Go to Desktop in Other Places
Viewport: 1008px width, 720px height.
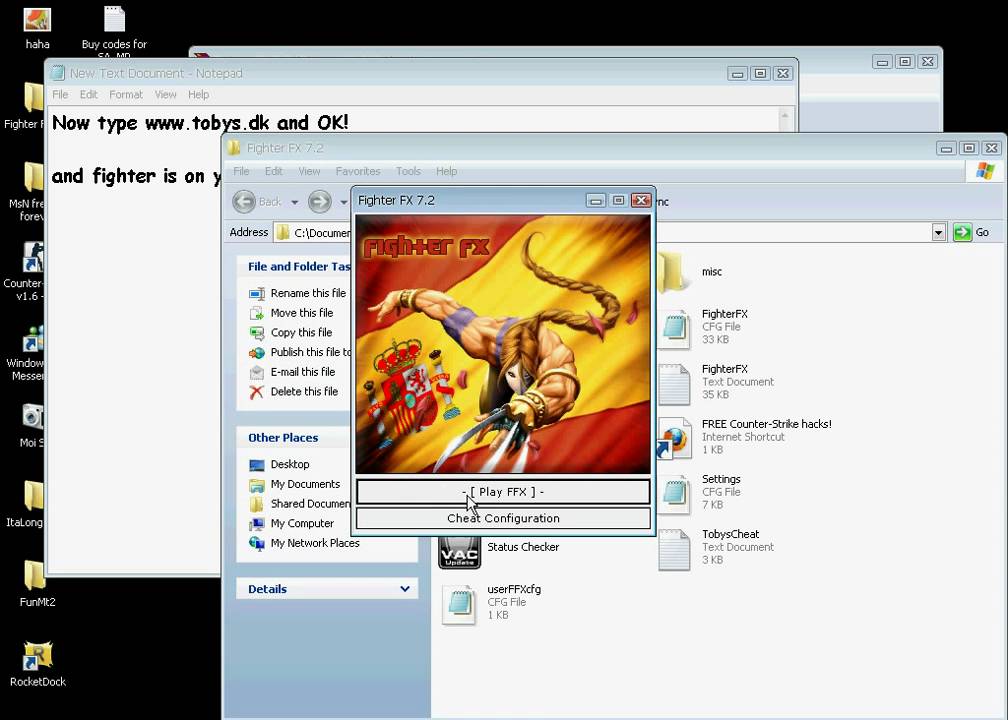[x=289, y=464]
